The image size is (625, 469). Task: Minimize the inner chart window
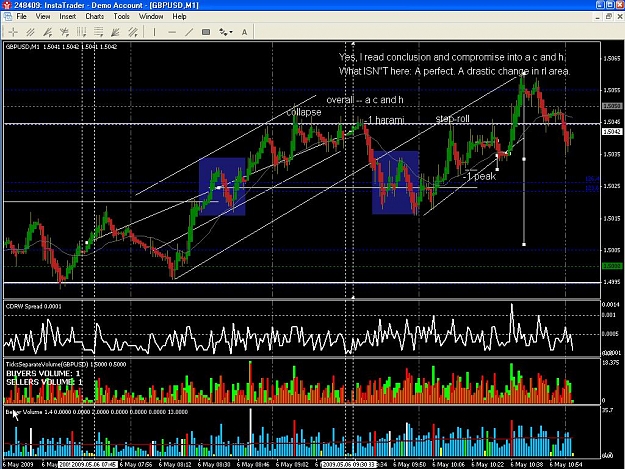(597, 16)
